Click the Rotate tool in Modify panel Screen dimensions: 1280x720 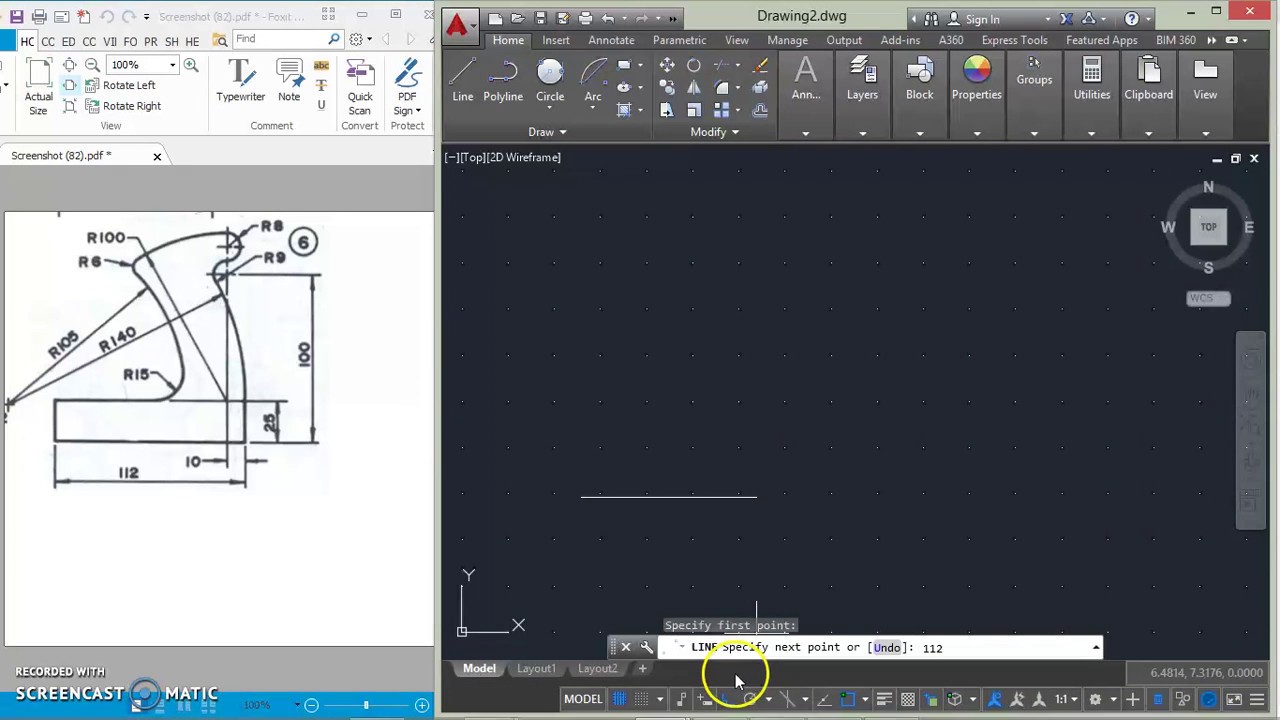[x=694, y=66]
